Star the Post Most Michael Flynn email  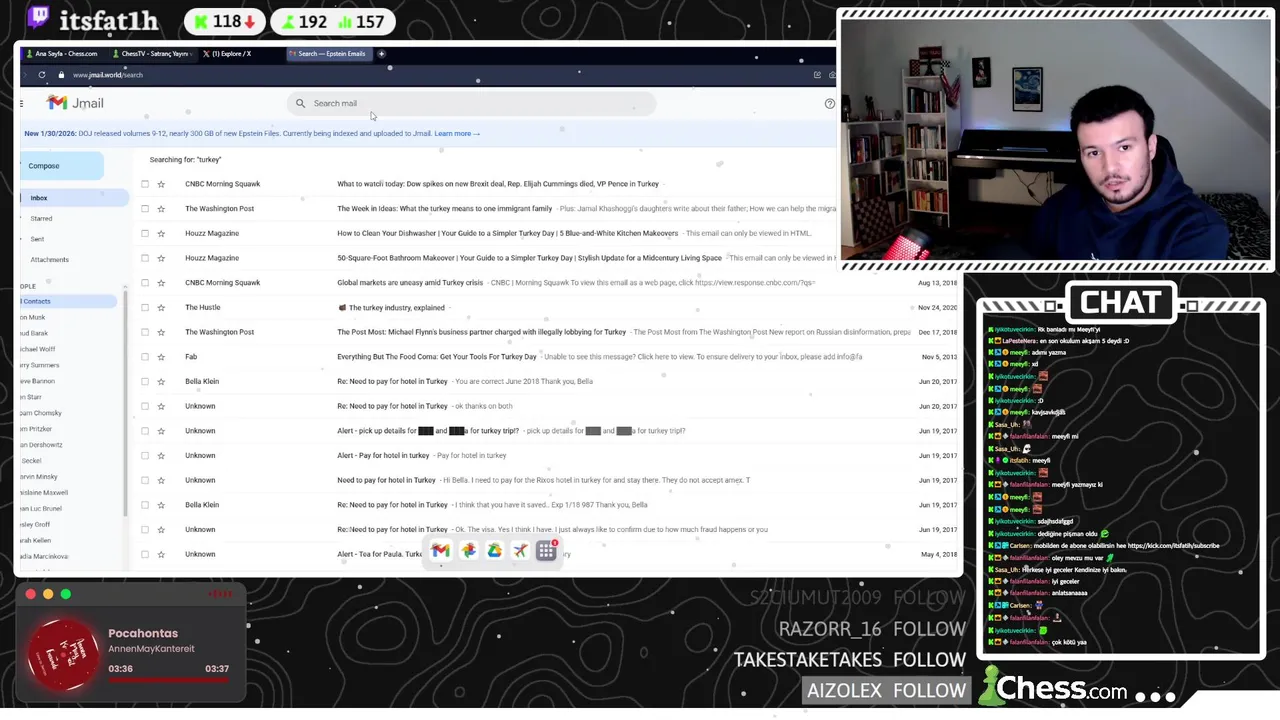click(x=161, y=332)
